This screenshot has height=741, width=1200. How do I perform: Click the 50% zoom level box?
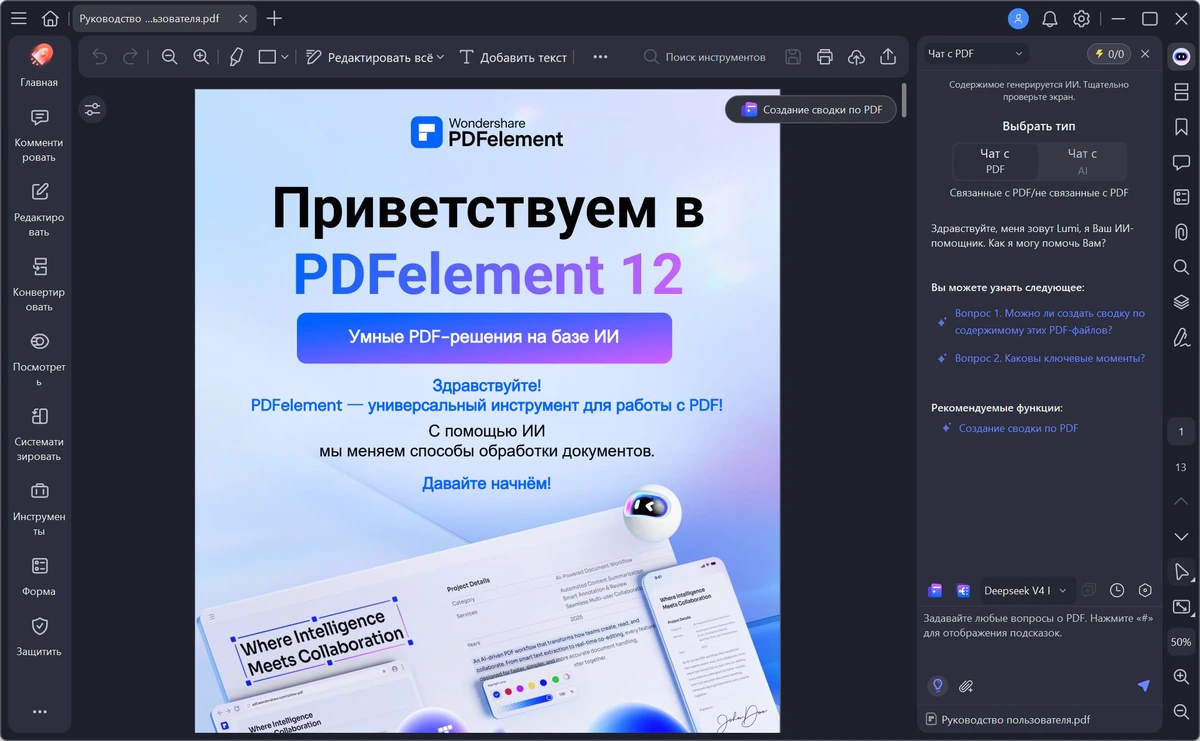pyautogui.click(x=1181, y=642)
